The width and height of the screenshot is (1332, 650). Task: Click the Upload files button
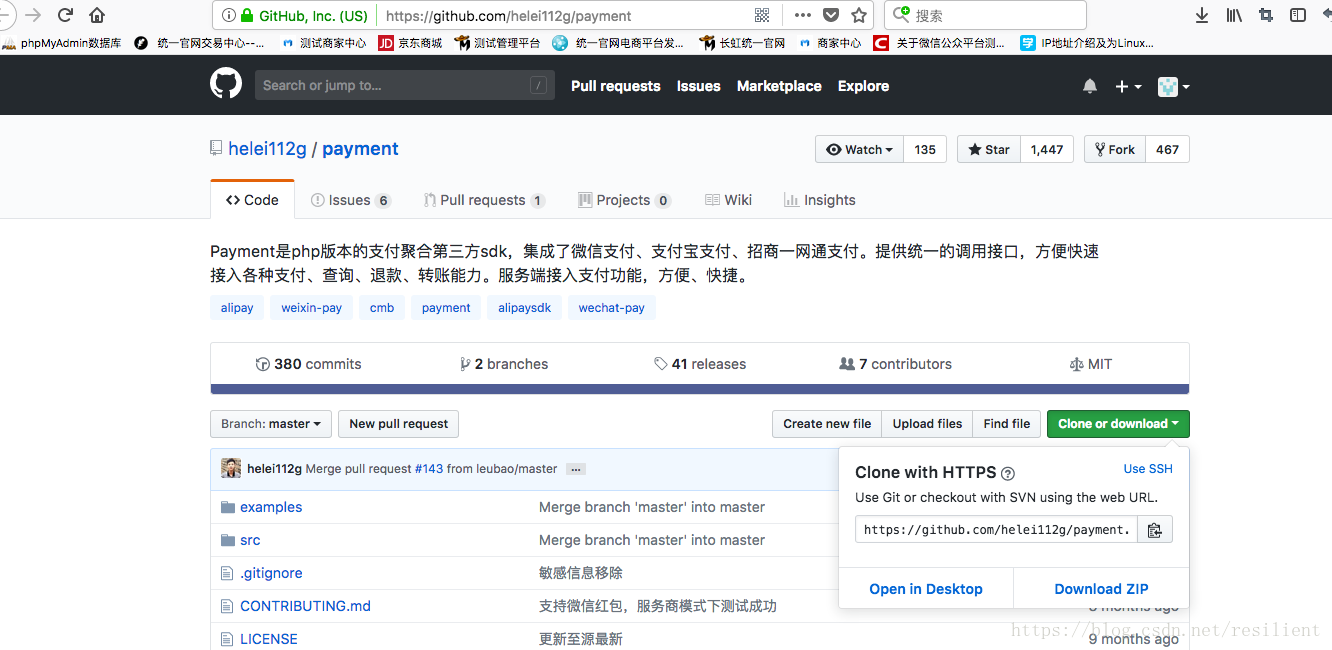pyautogui.click(x=927, y=424)
